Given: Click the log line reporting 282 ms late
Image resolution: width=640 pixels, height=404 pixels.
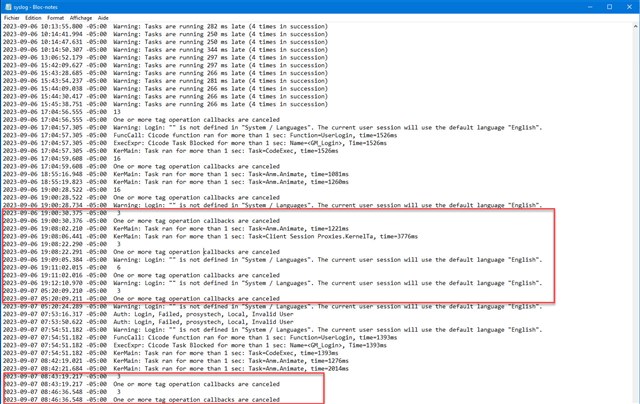Looking at the screenshot, I should 200,25.
